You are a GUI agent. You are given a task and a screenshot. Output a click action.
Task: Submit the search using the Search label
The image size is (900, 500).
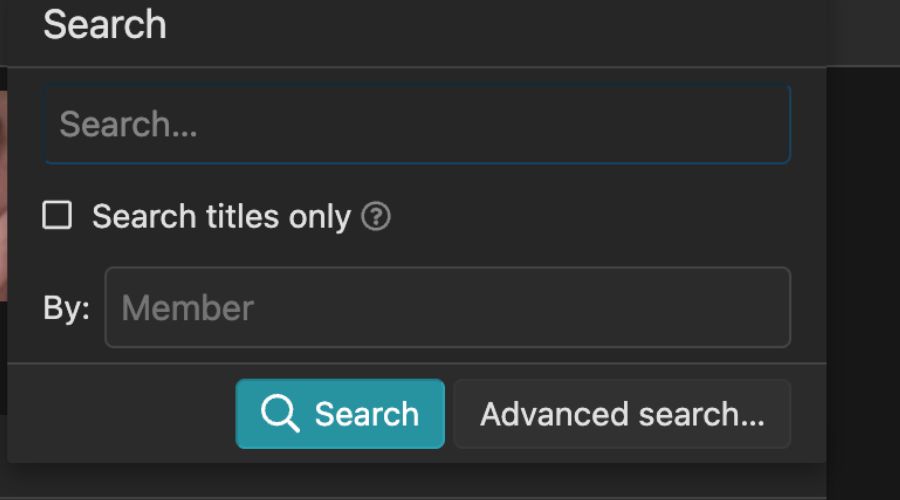tap(366, 414)
